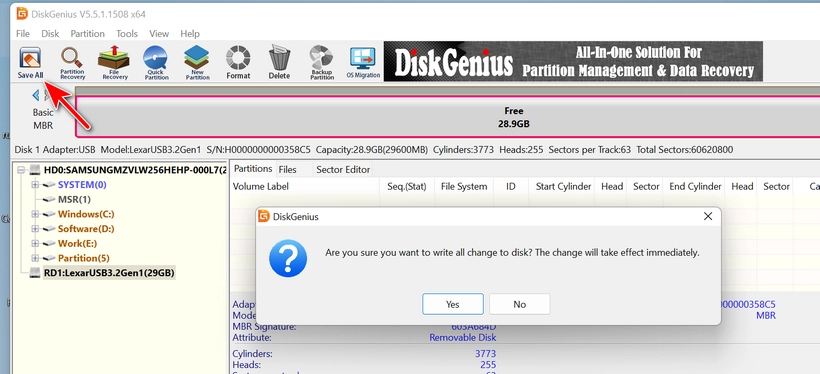This screenshot has height=374, width=820.
Task: Start the OS Migration tool
Action: click(x=363, y=62)
